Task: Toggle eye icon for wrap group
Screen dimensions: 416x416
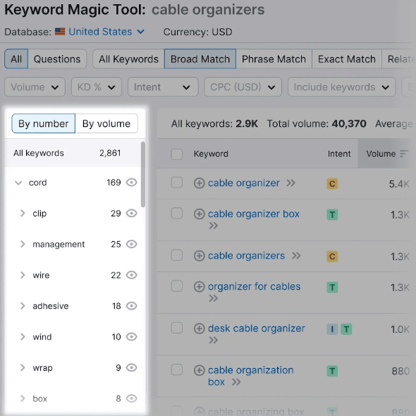Action: pos(132,368)
